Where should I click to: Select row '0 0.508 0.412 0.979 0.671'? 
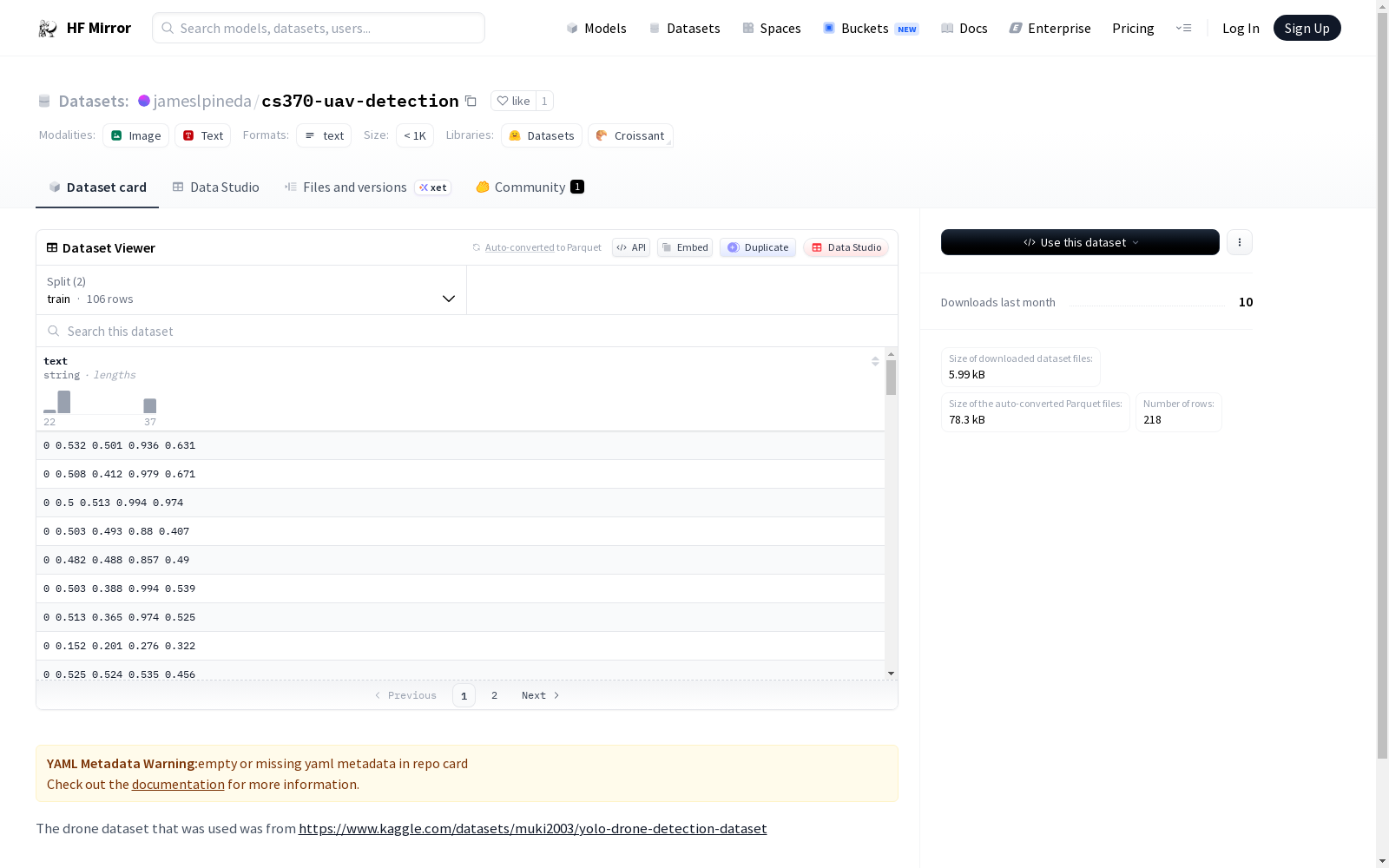(460, 474)
